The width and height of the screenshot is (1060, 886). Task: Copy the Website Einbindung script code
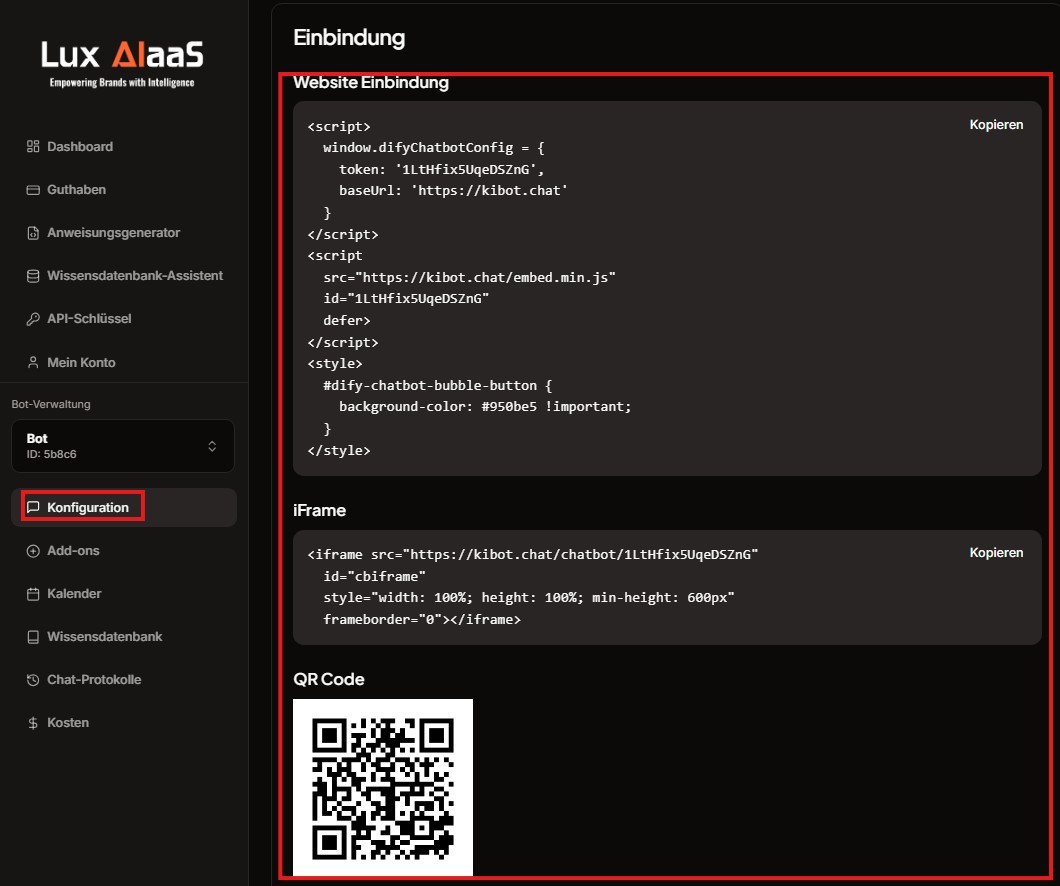(996, 125)
